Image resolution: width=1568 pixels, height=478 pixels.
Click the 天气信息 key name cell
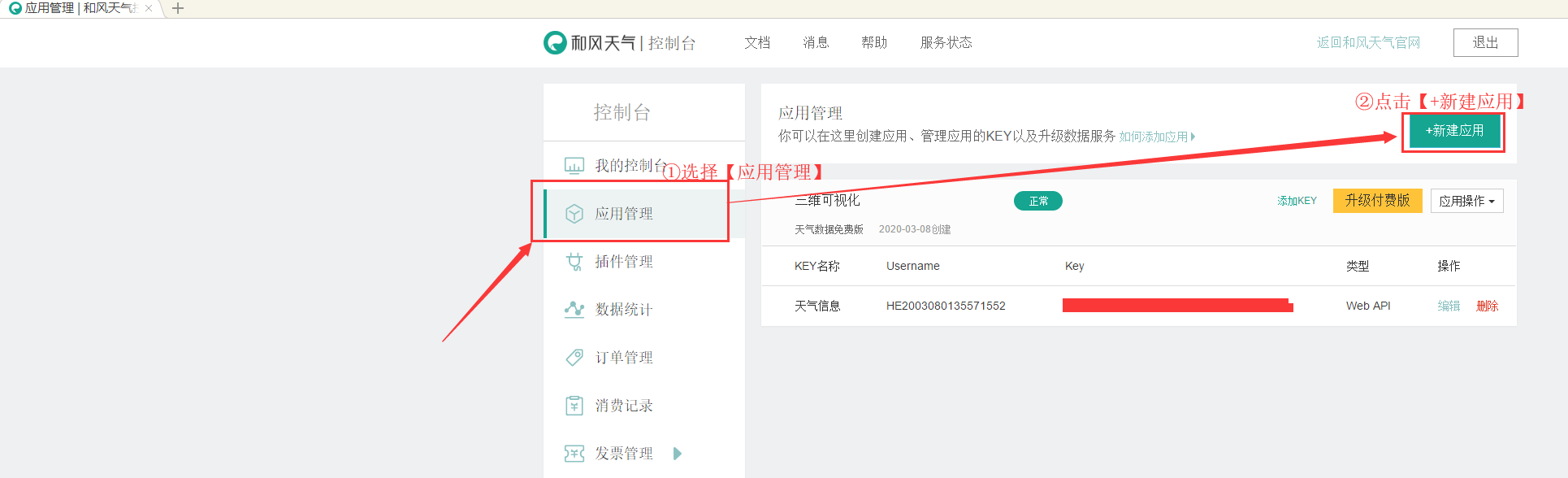pos(817,306)
